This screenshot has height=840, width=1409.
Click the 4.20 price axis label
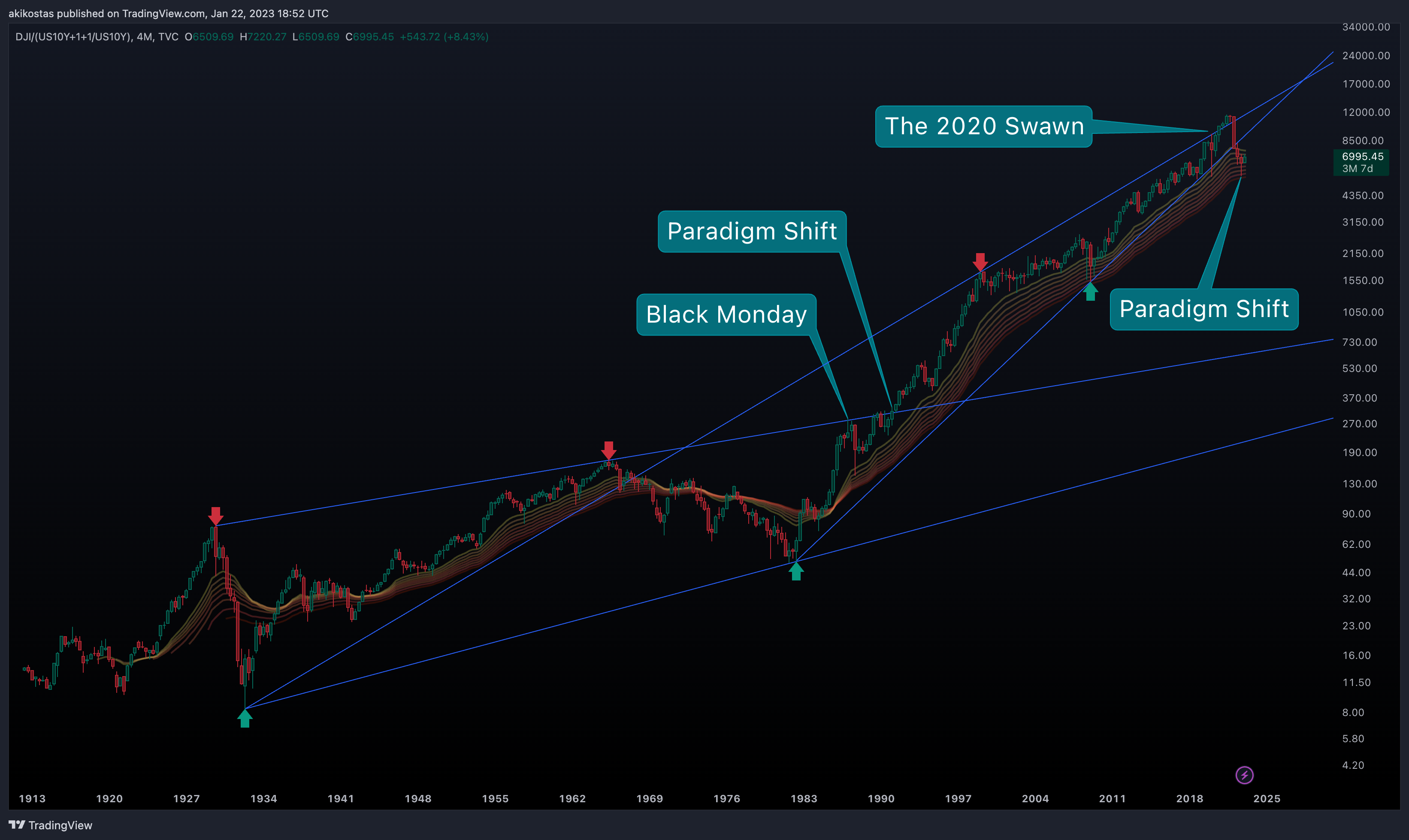pyautogui.click(x=1353, y=765)
